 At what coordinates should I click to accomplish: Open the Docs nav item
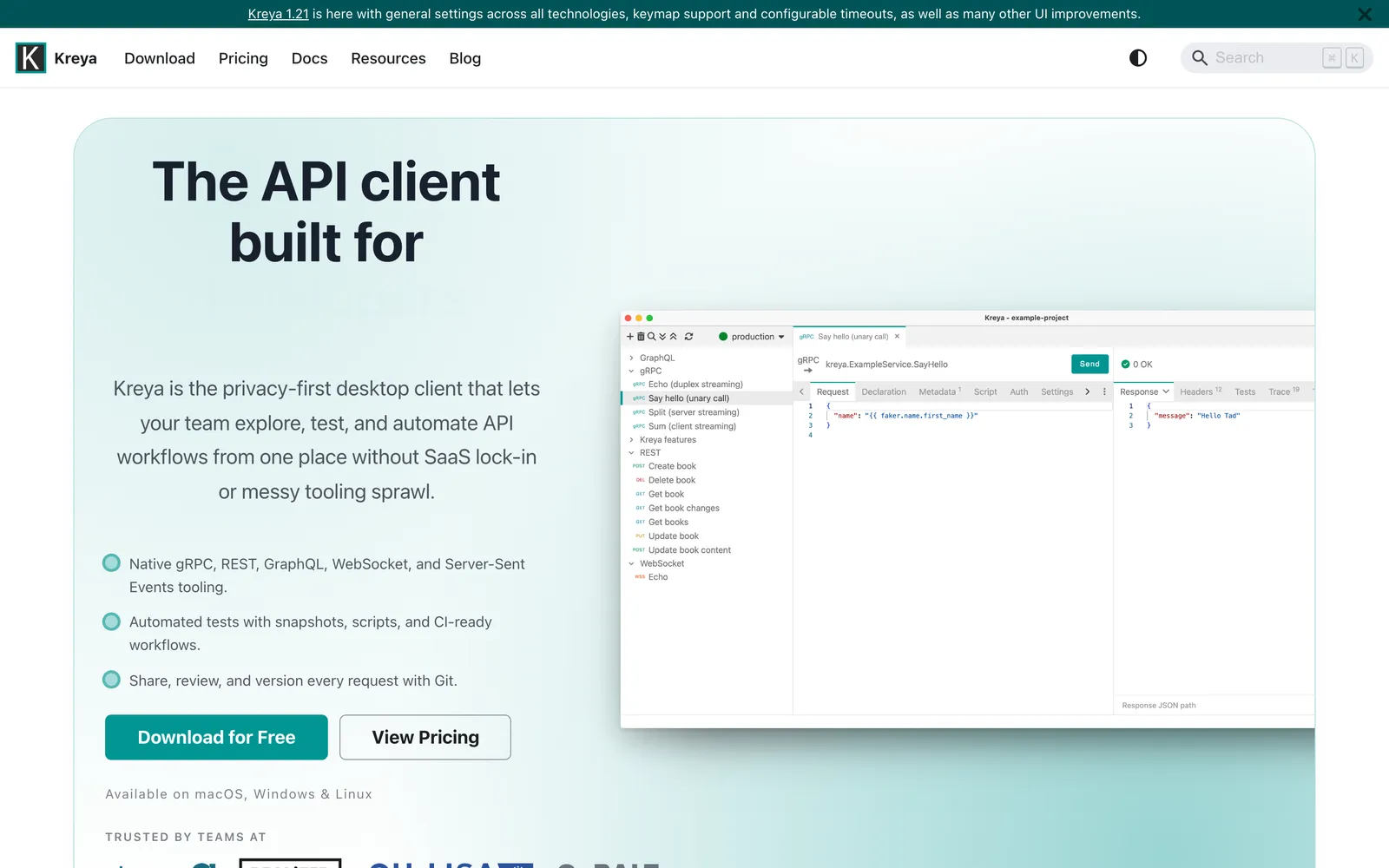[309, 58]
